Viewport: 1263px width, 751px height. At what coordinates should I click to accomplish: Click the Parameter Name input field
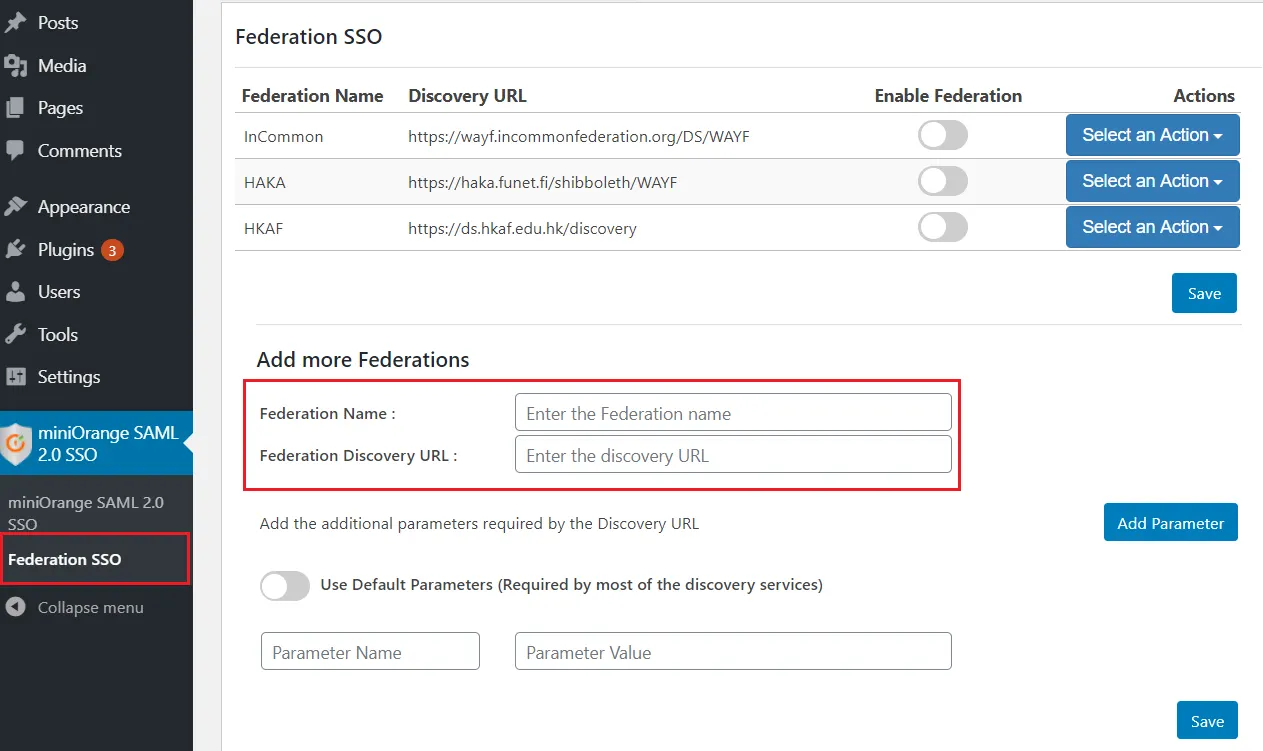point(370,652)
